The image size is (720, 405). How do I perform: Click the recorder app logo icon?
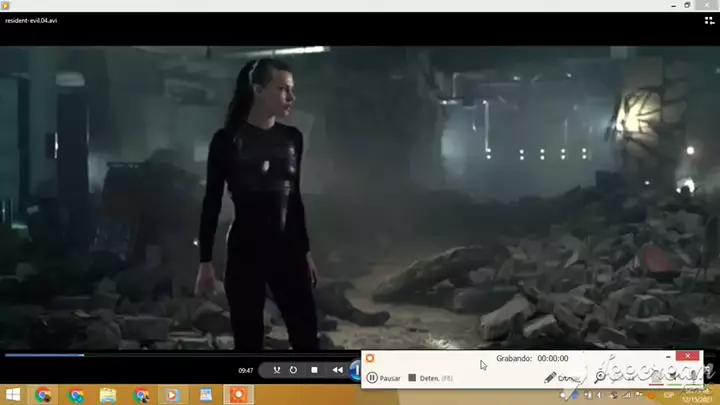pos(370,358)
